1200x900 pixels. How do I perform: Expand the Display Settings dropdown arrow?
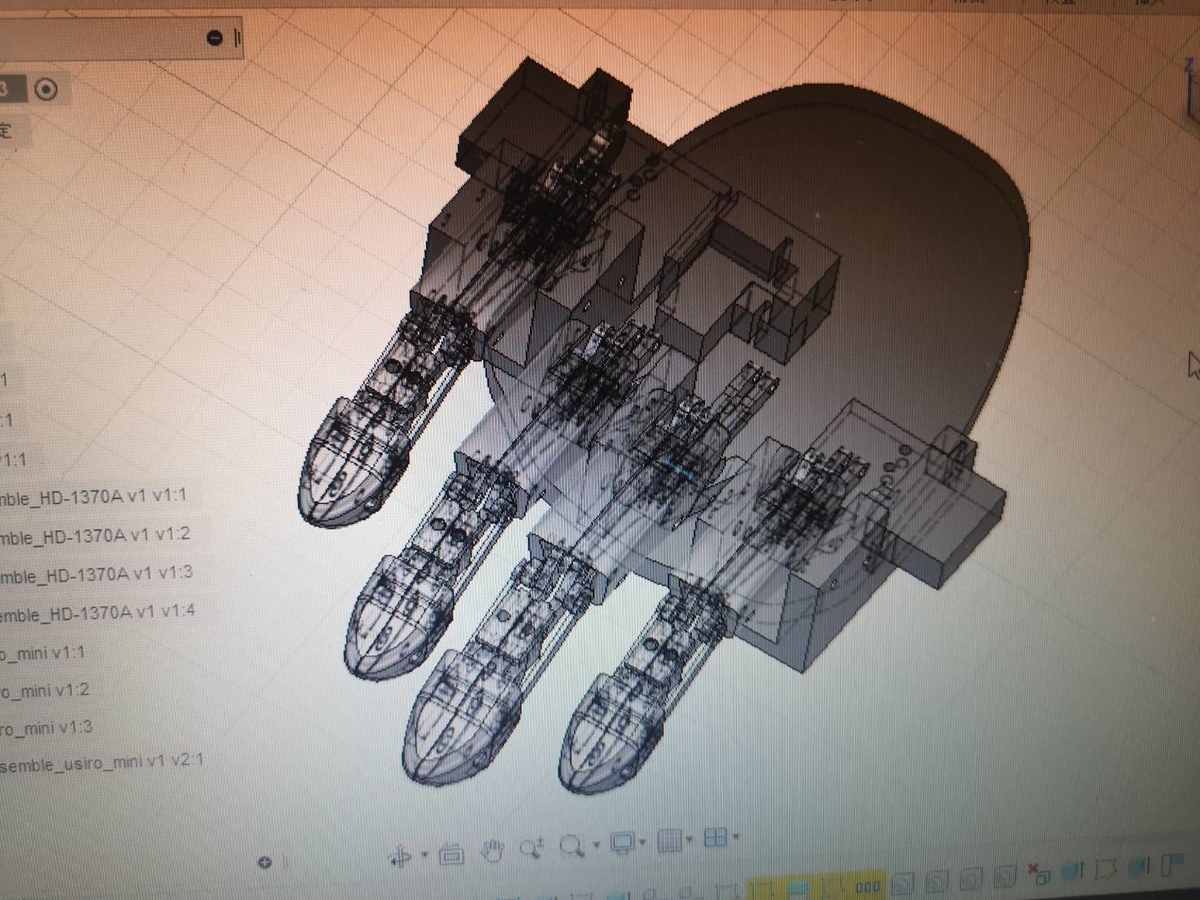(x=643, y=842)
